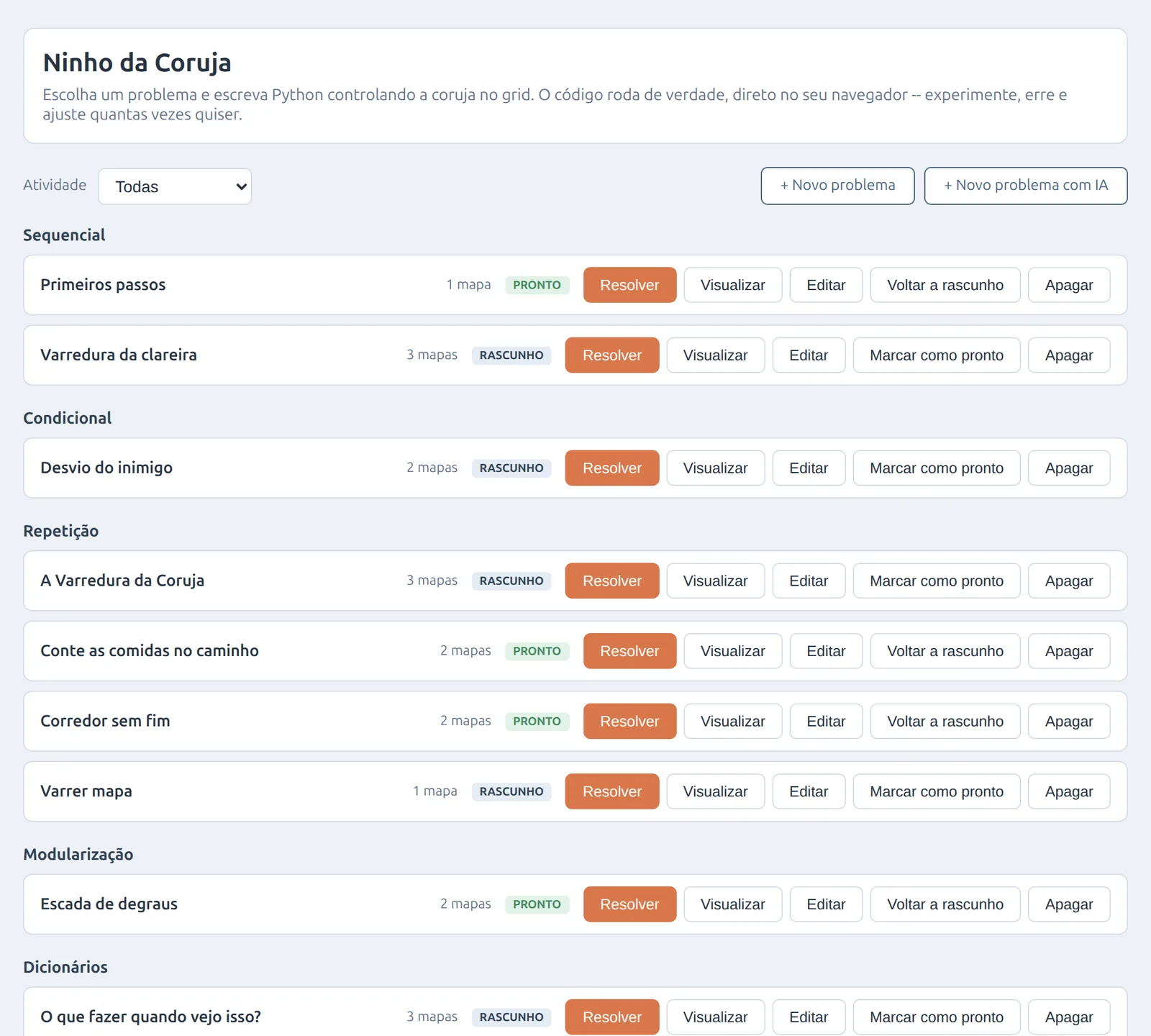Visualizar the Desvio do inimigo problem
1151x1036 pixels.
tap(715, 468)
